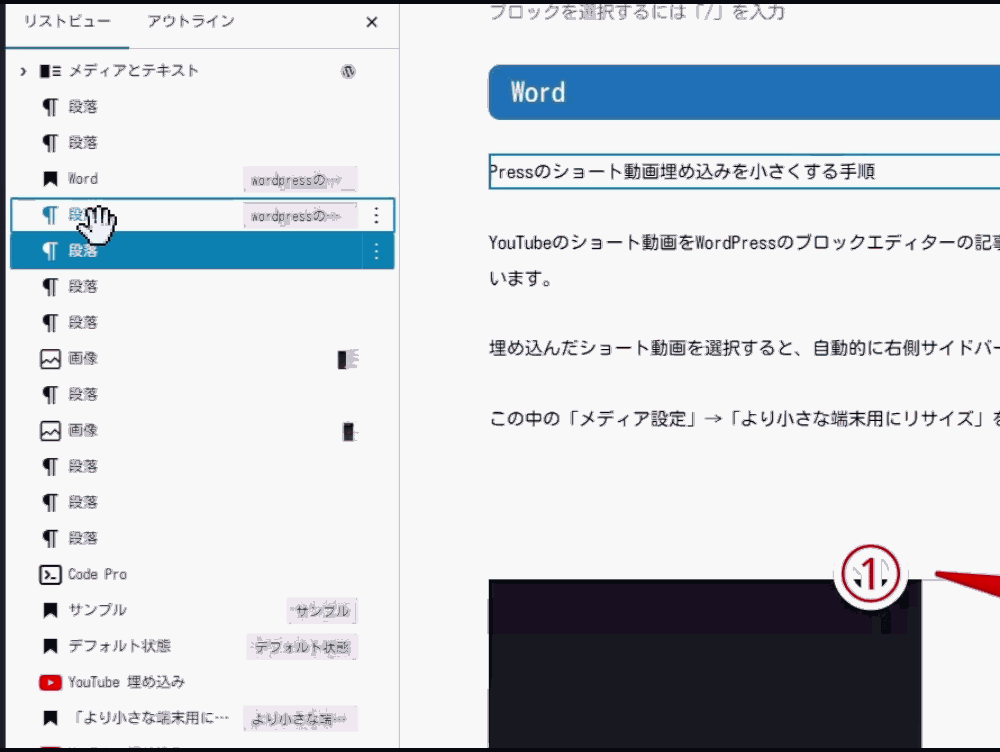Open the three-dot menu of the blue selected 段落

tap(376, 251)
